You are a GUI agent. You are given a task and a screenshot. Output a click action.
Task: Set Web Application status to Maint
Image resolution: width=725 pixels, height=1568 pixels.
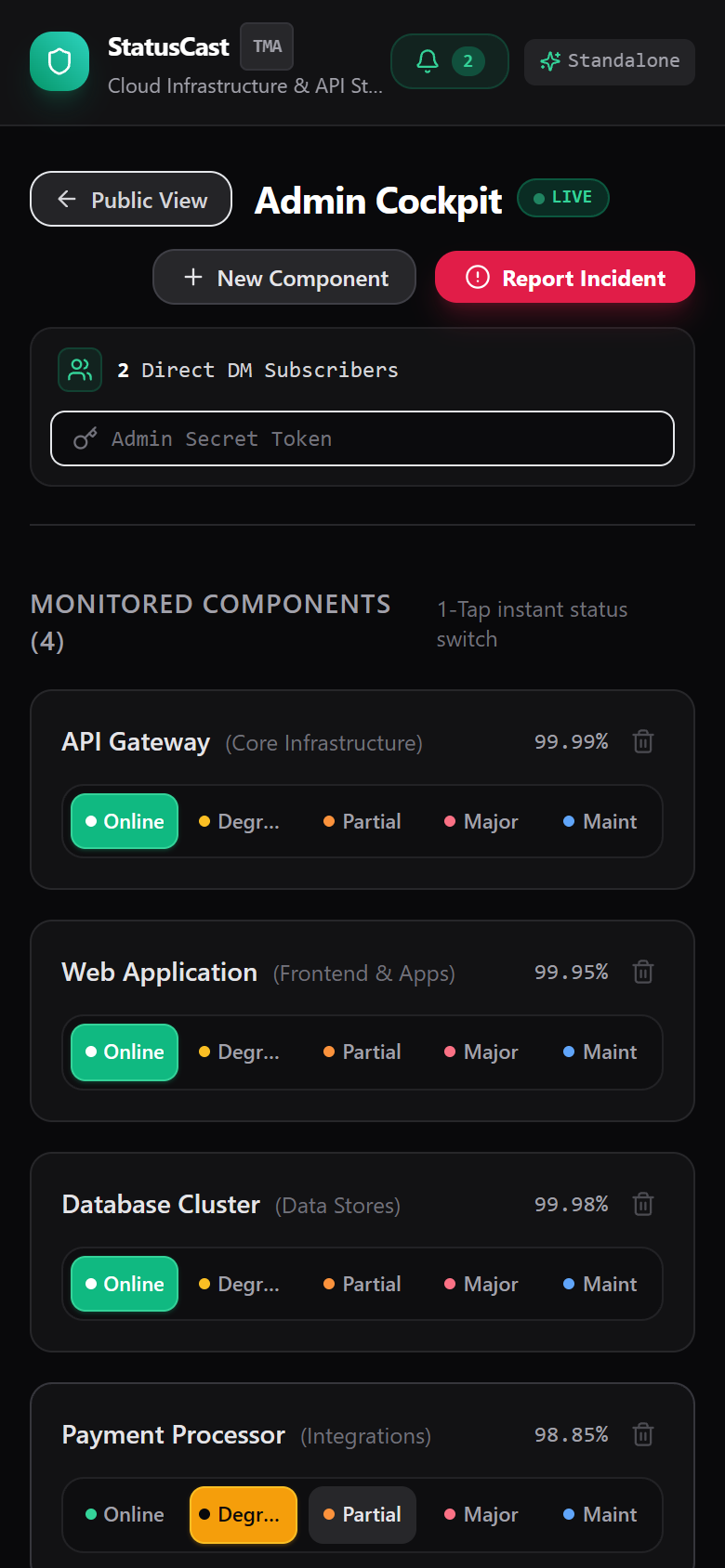600,1052
